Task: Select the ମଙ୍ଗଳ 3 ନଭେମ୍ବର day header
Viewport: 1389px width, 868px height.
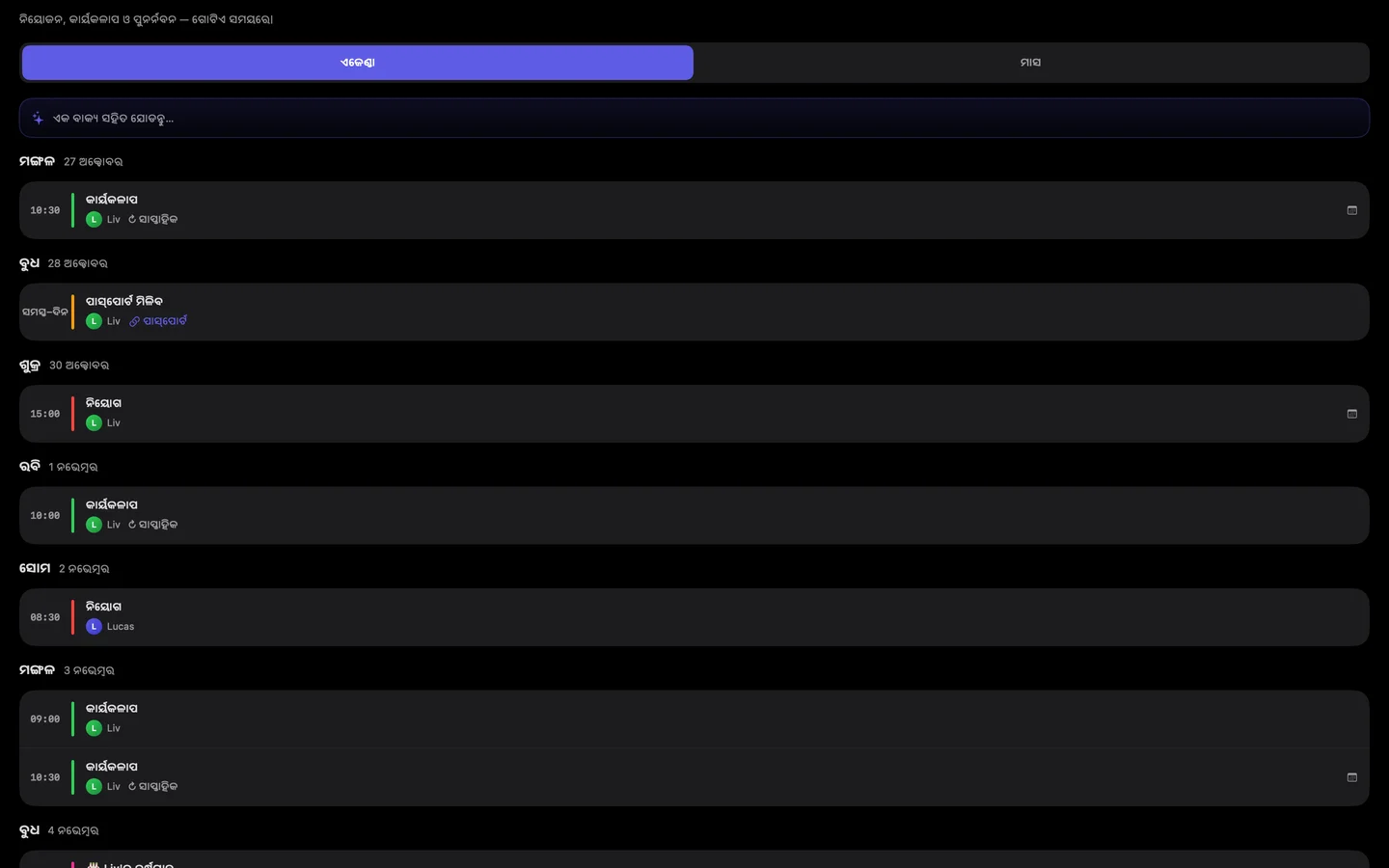Action: click(67, 670)
